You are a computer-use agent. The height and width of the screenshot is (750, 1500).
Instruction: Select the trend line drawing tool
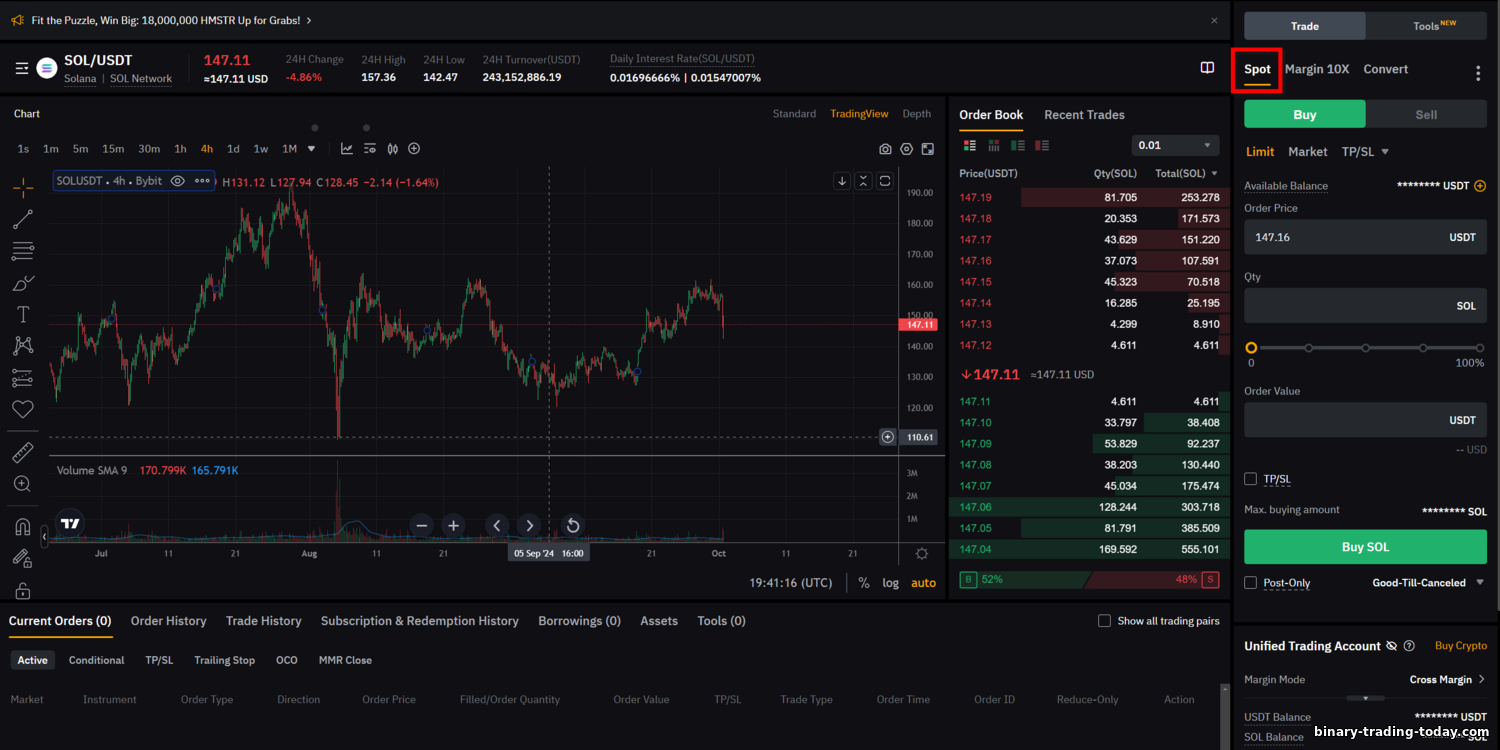pos(22,219)
